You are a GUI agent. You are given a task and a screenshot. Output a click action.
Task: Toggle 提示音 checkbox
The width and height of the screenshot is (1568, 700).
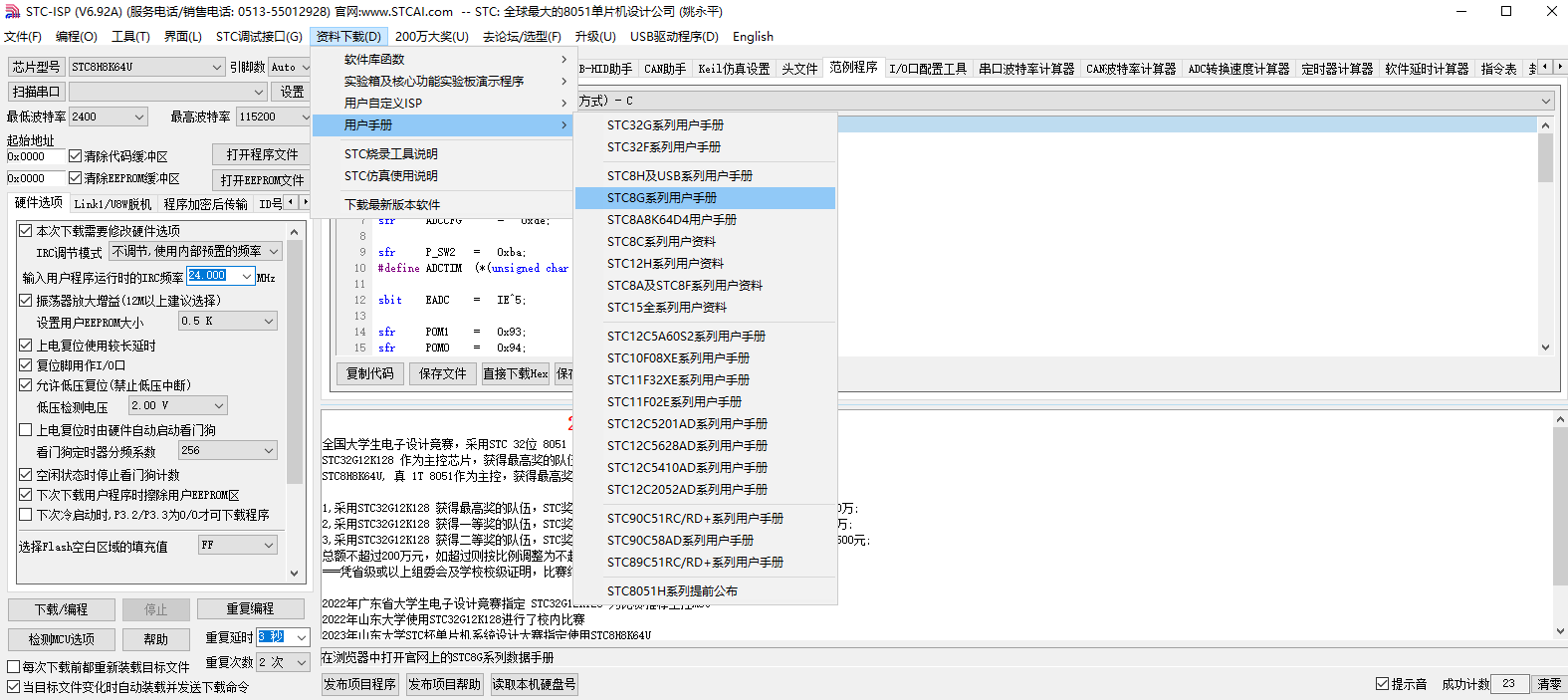point(1382,684)
